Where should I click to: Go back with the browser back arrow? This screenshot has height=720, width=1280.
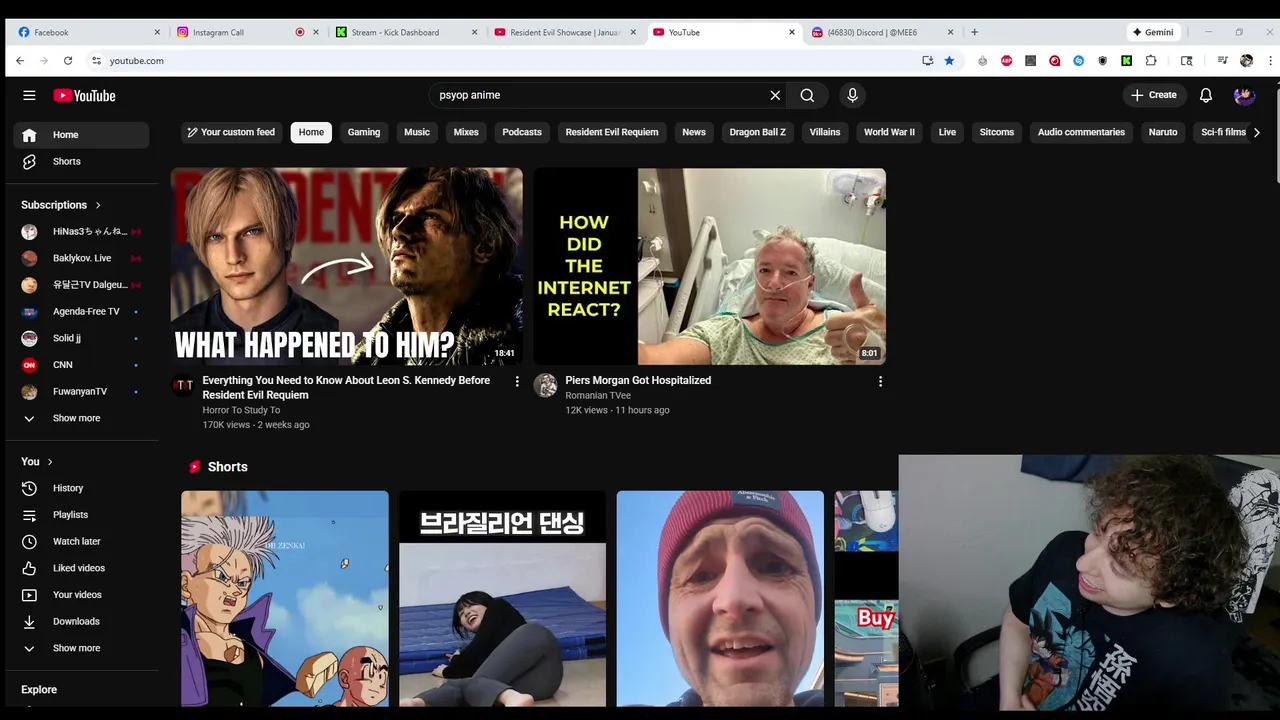point(20,61)
